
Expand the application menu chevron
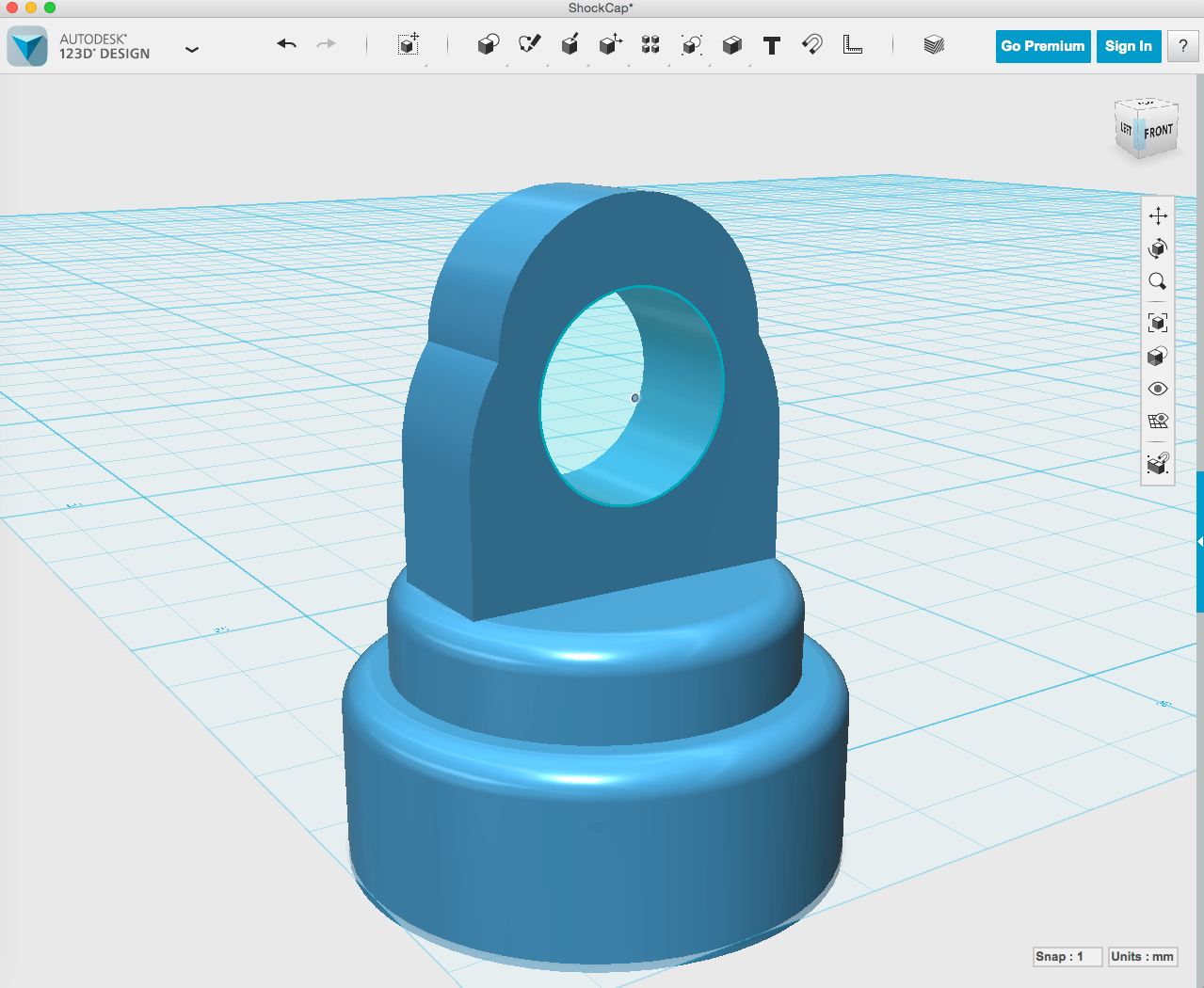click(192, 49)
